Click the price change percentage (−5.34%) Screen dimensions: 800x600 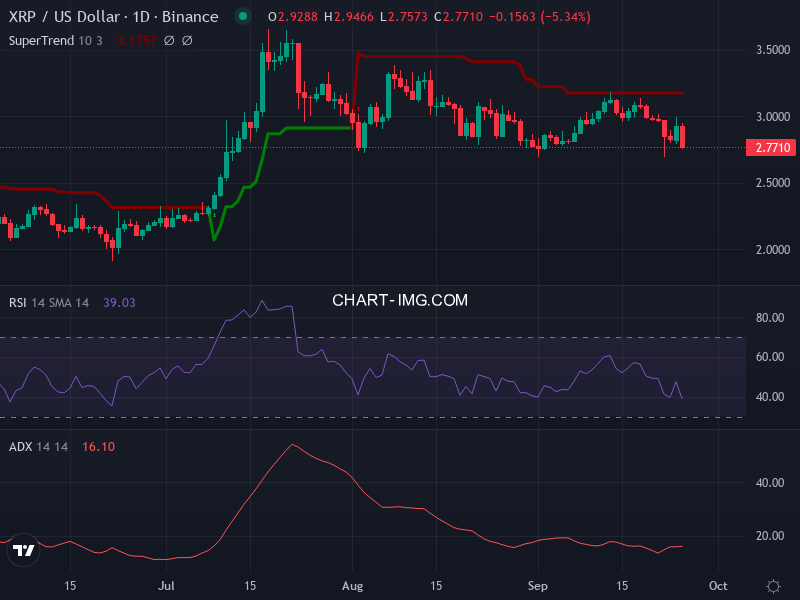point(562,17)
